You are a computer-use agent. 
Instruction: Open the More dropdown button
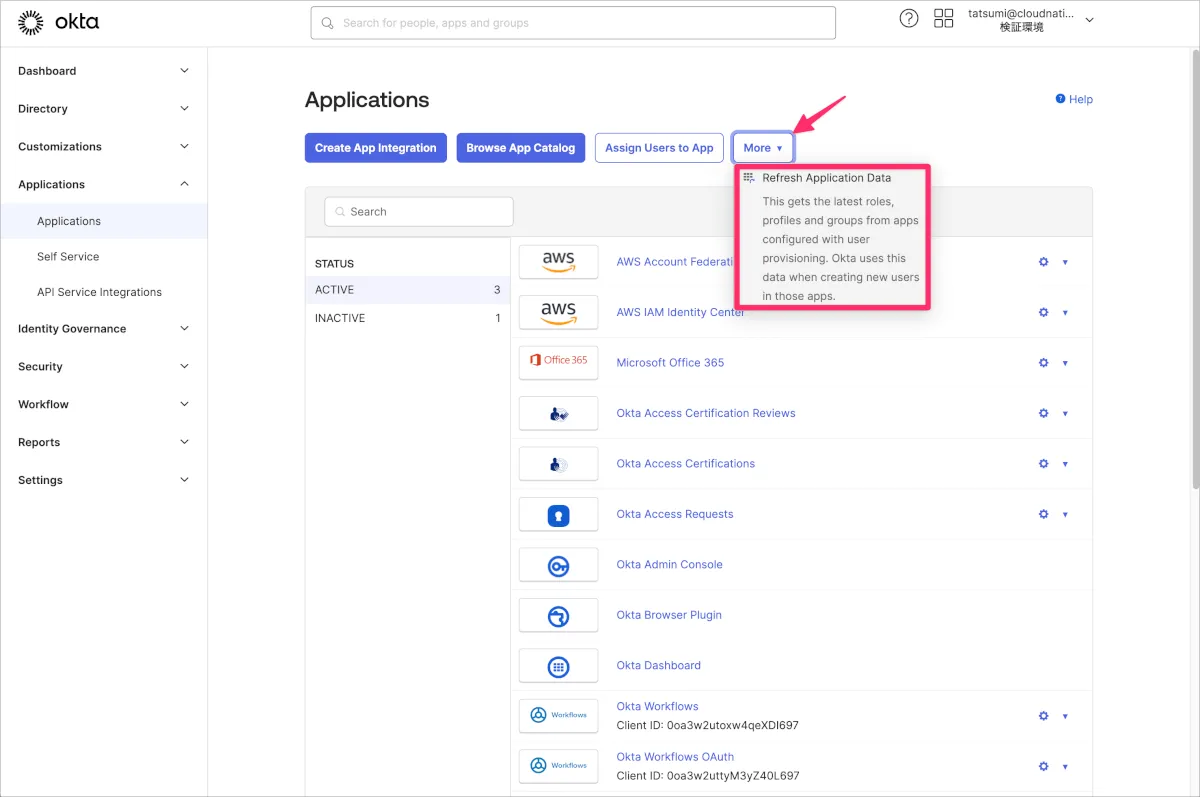(x=763, y=148)
